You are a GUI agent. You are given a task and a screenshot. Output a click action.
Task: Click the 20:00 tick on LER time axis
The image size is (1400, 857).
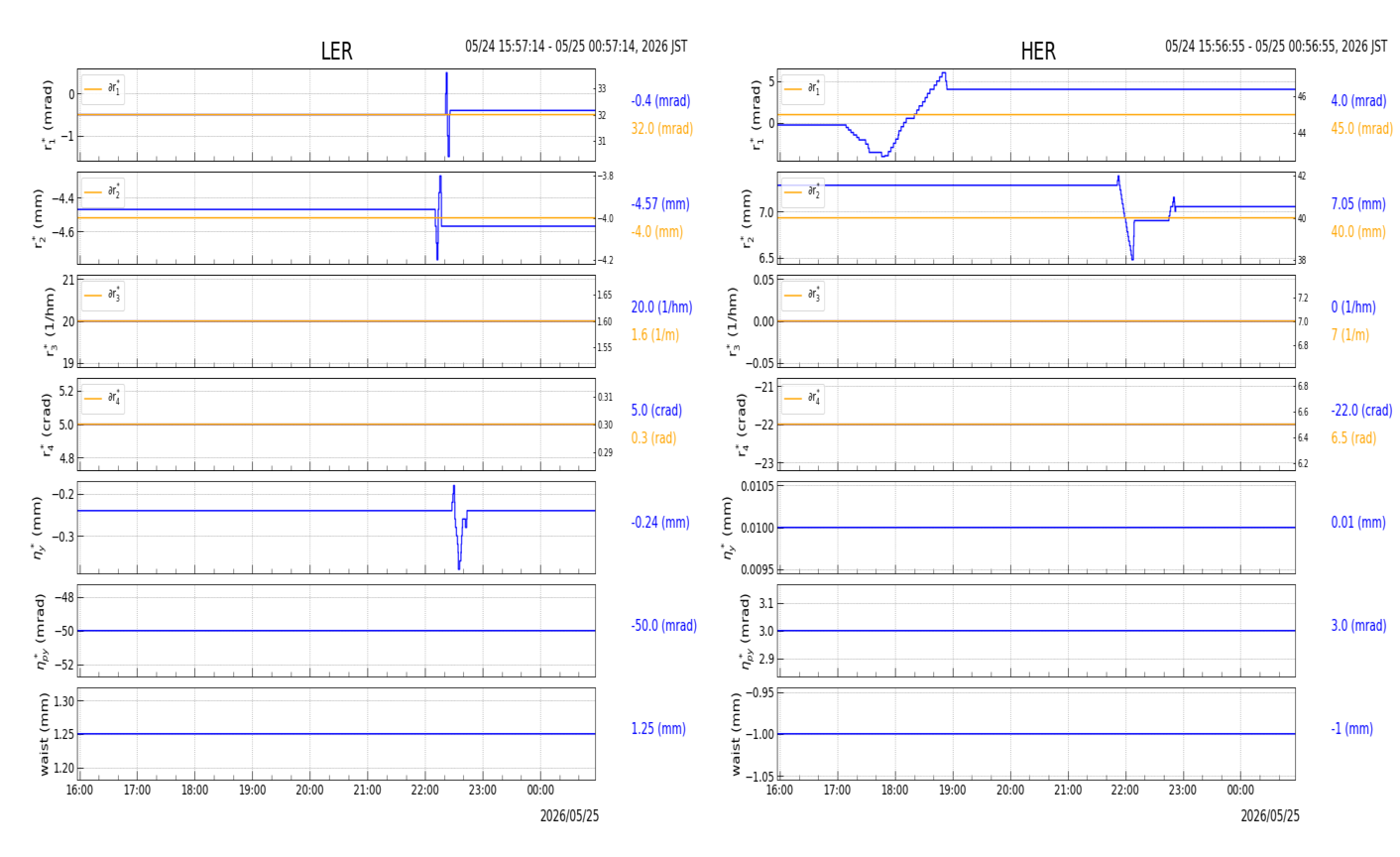(309, 791)
